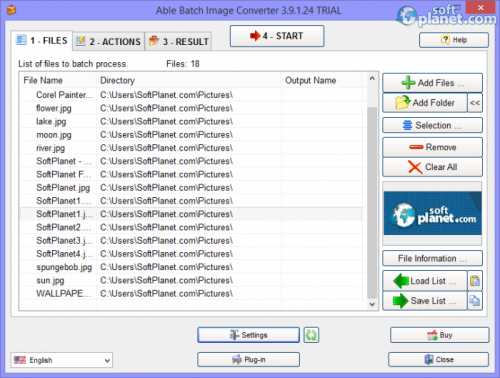Click the file list scroll up arrow
The image size is (500, 378).
click(x=372, y=79)
